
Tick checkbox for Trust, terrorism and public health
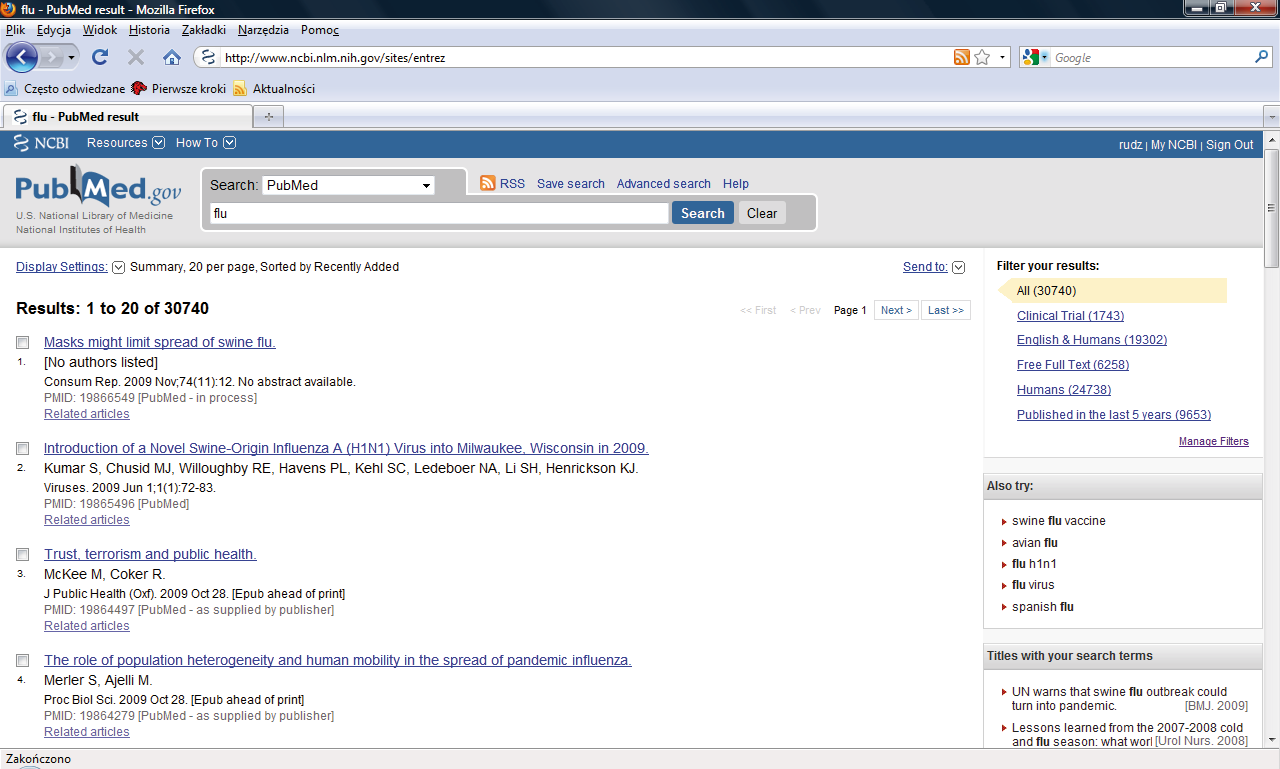22,555
